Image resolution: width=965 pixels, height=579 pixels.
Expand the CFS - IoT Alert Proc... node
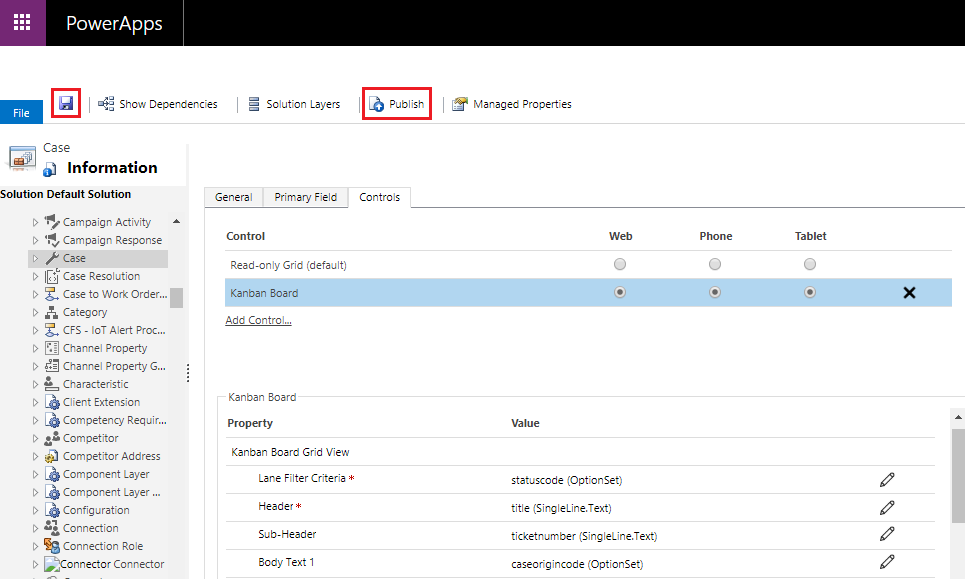pos(35,330)
